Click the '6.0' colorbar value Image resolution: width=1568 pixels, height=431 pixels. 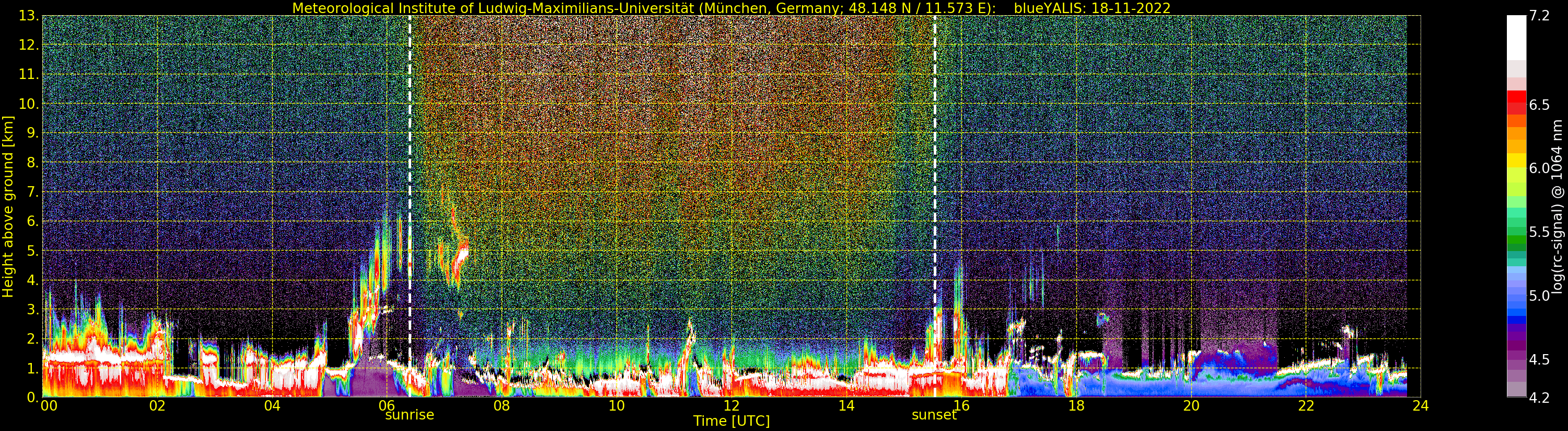point(1539,168)
